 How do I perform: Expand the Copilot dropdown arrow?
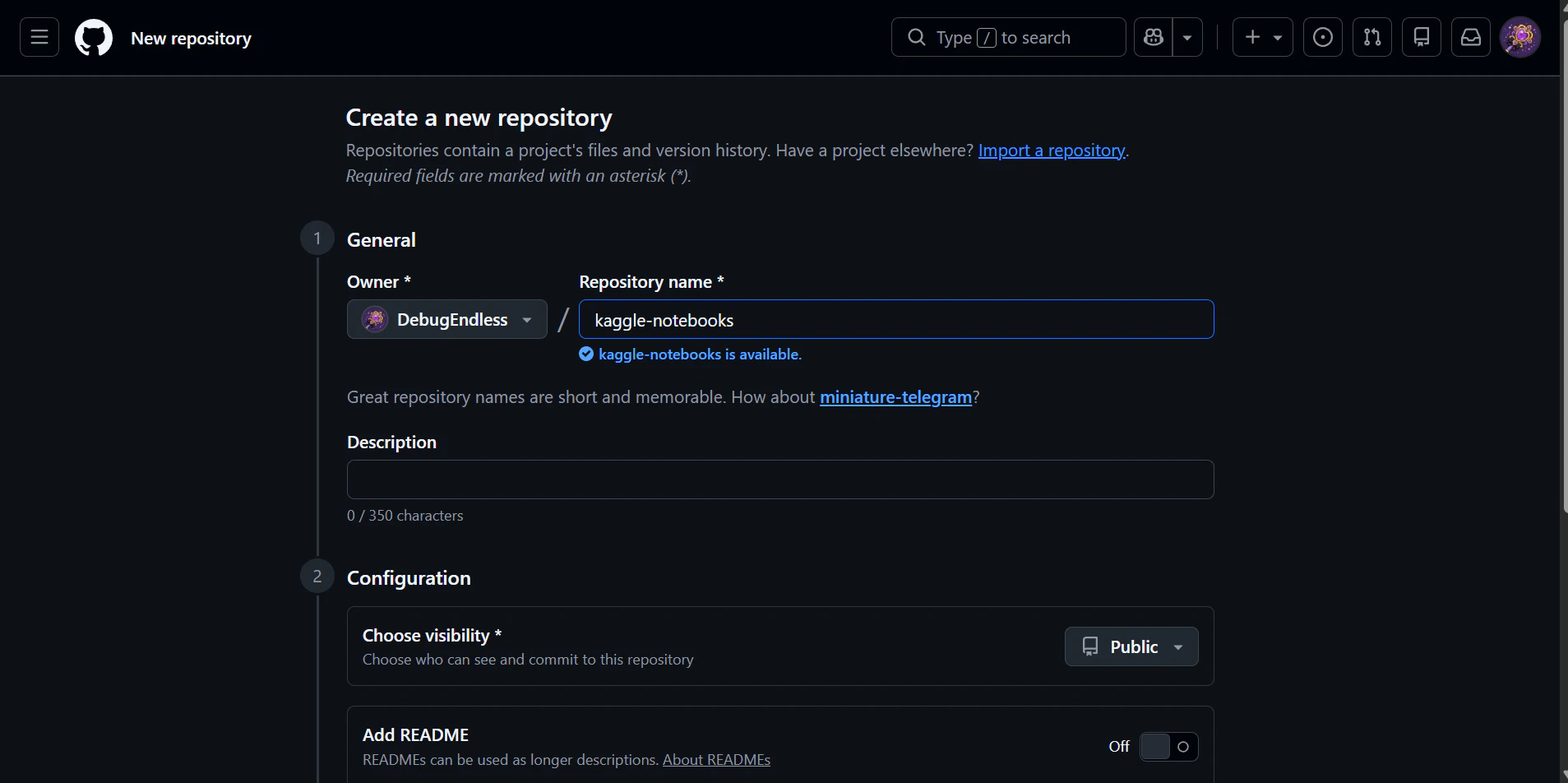[1187, 37]
